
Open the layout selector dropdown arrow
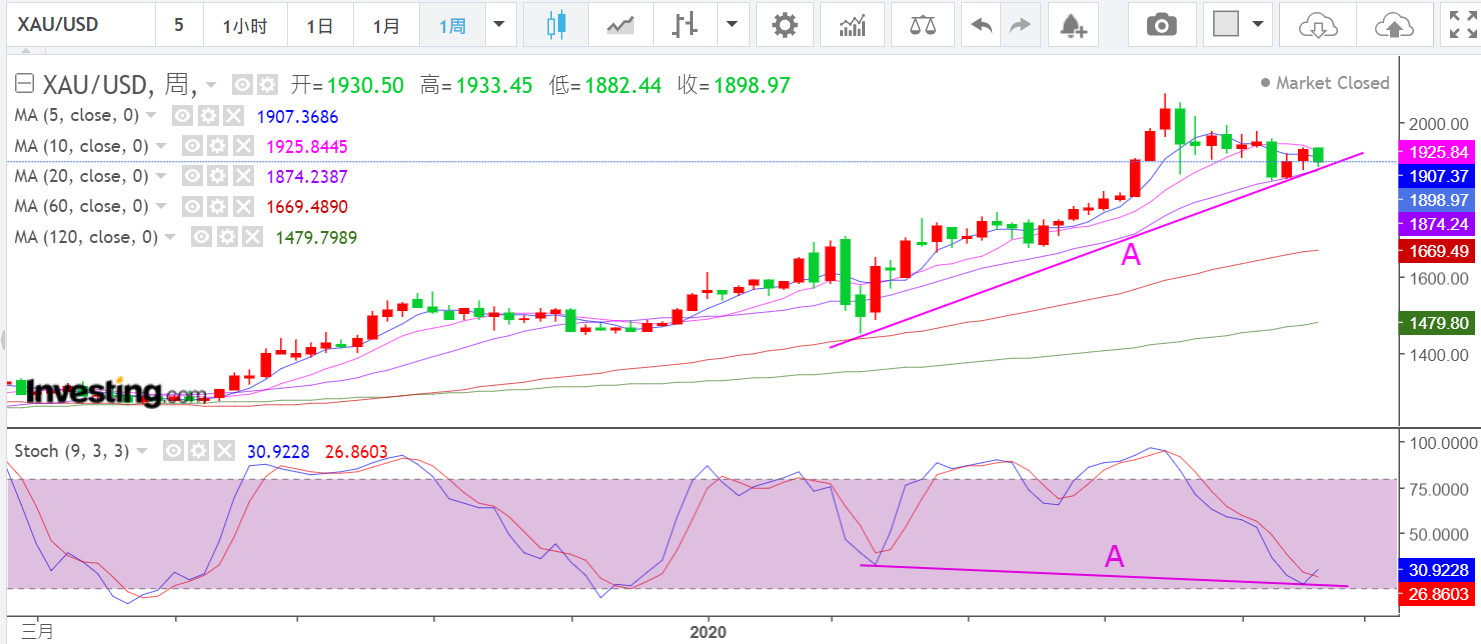point(1257,25)
